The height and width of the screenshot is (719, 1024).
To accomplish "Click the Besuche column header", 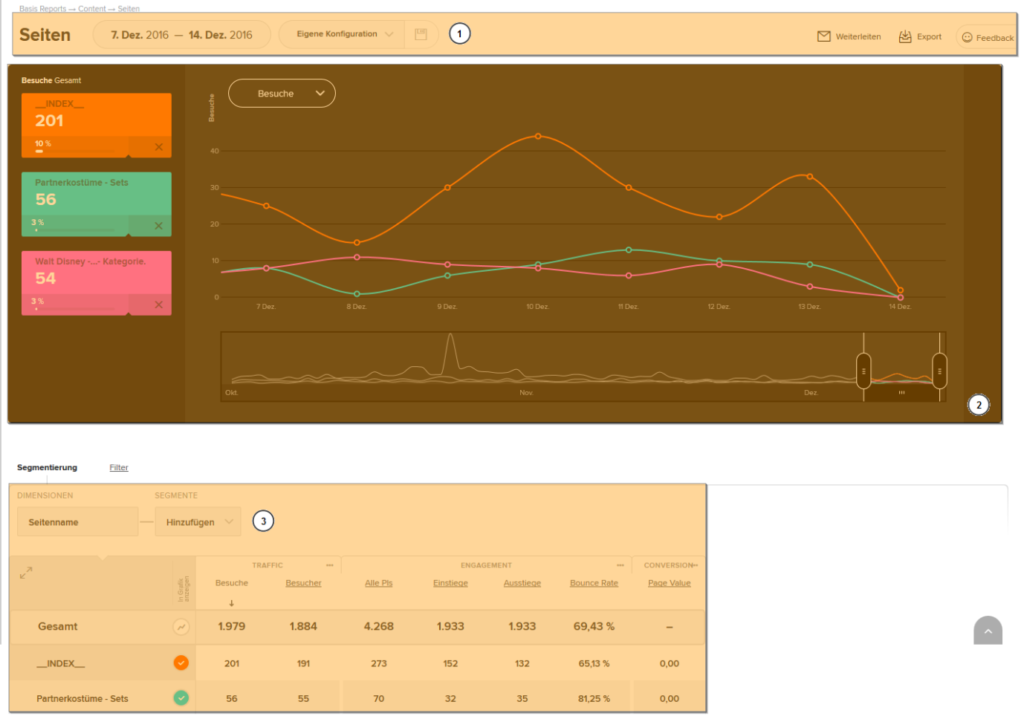I will 231,583.
